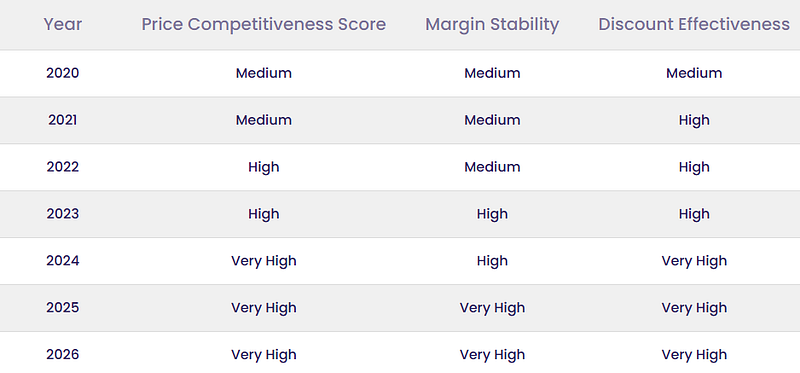
Task: Select 2026 Price Competitiveness Very High cell
Action: [x=264, y=355]
